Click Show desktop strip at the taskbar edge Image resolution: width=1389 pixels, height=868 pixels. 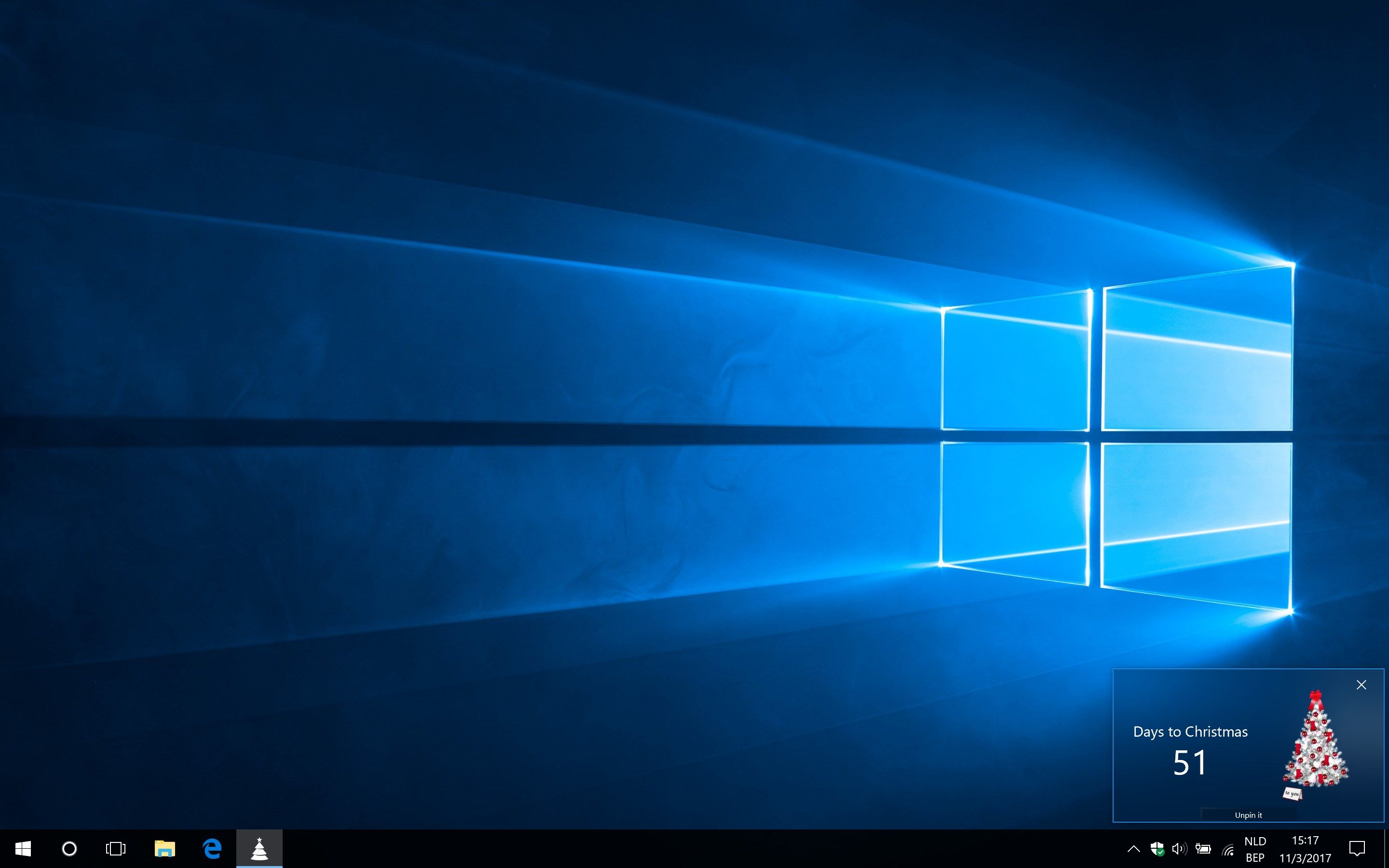tap(1386, 849)
